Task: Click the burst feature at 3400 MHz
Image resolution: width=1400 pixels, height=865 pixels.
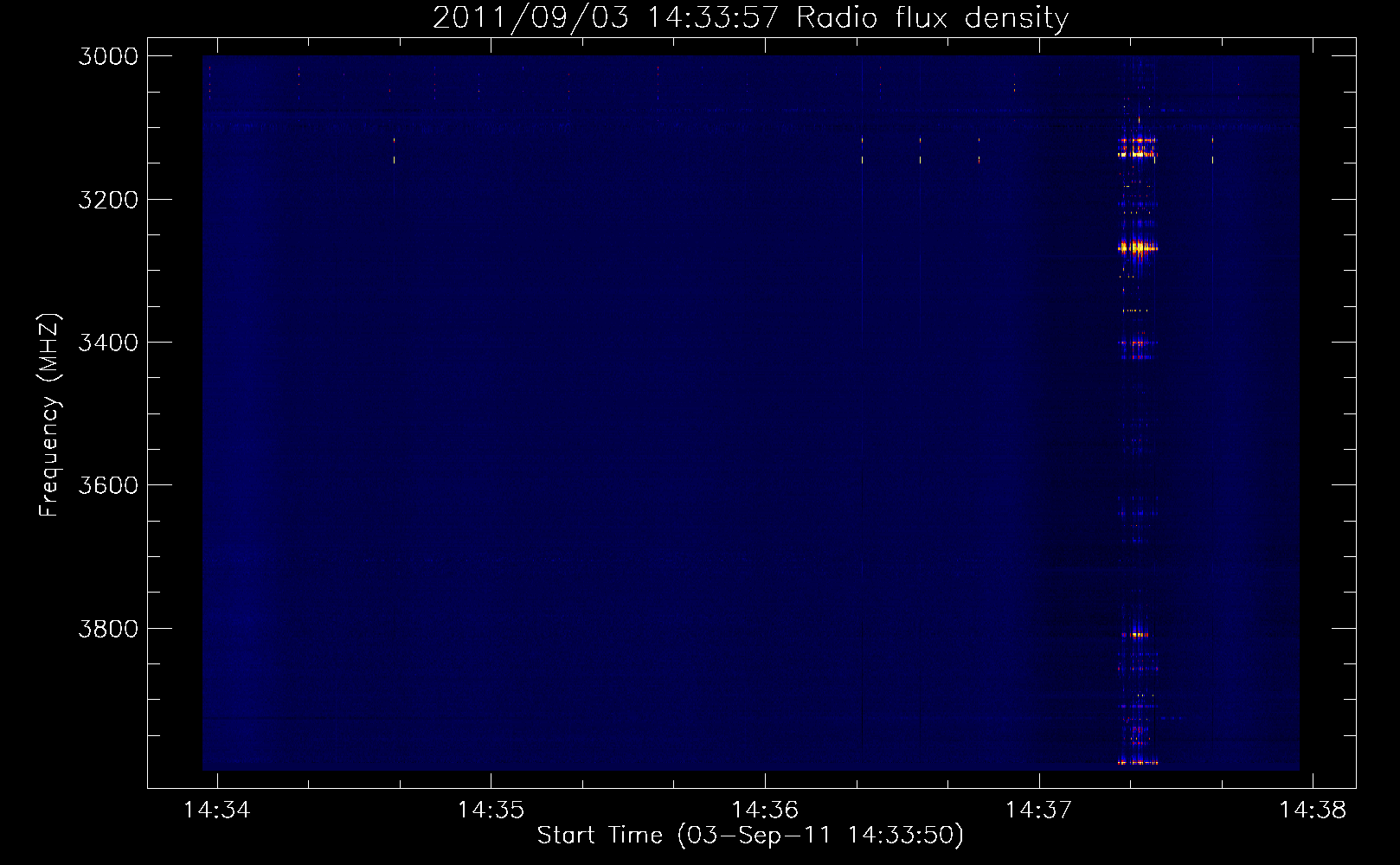Action: 1138,343
